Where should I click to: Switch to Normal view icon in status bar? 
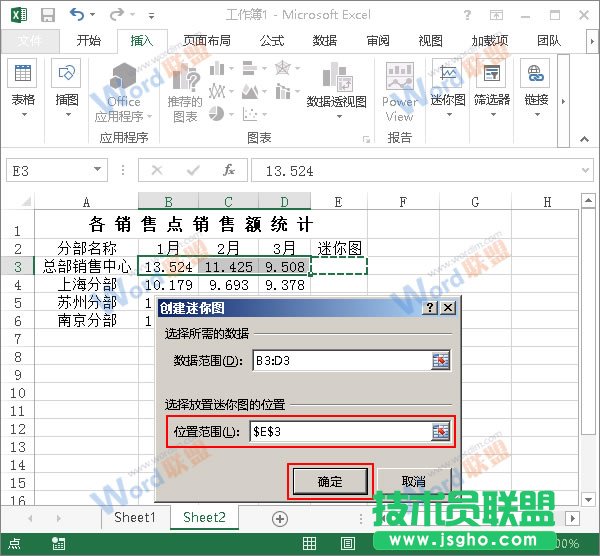pos(309,543)
